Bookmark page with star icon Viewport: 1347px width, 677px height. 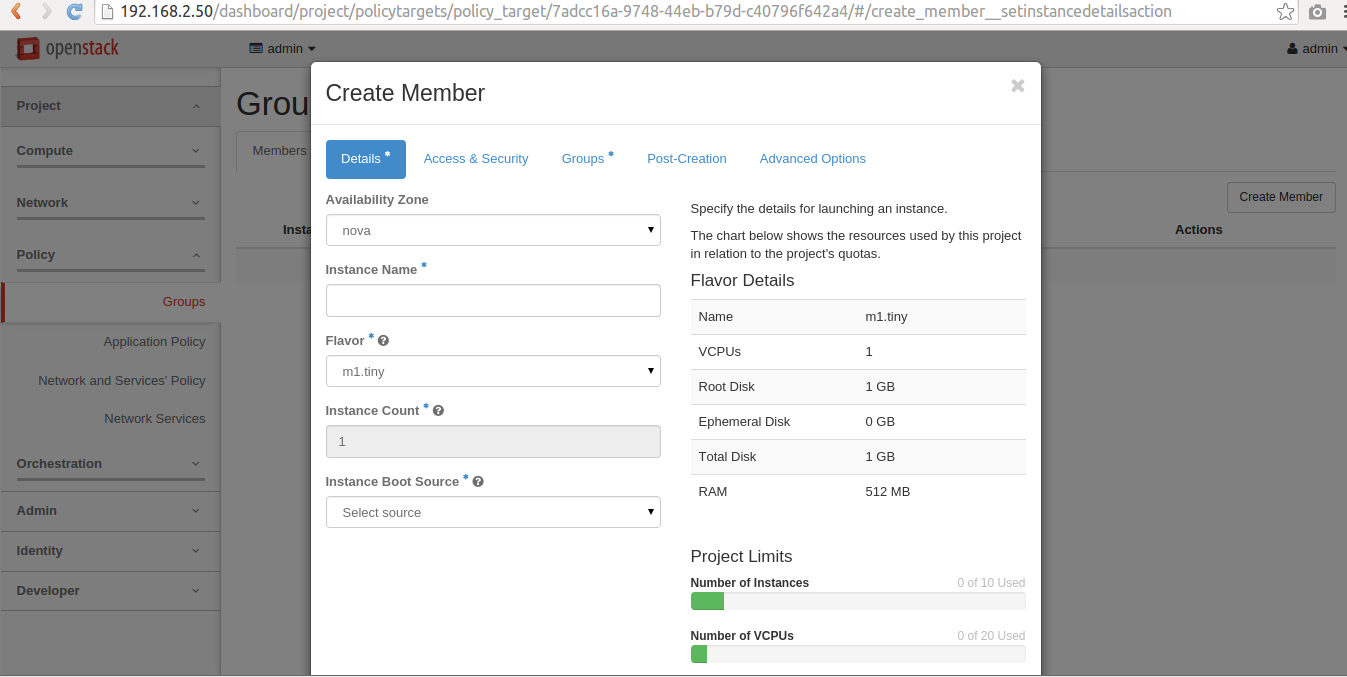coord(1286,12)
